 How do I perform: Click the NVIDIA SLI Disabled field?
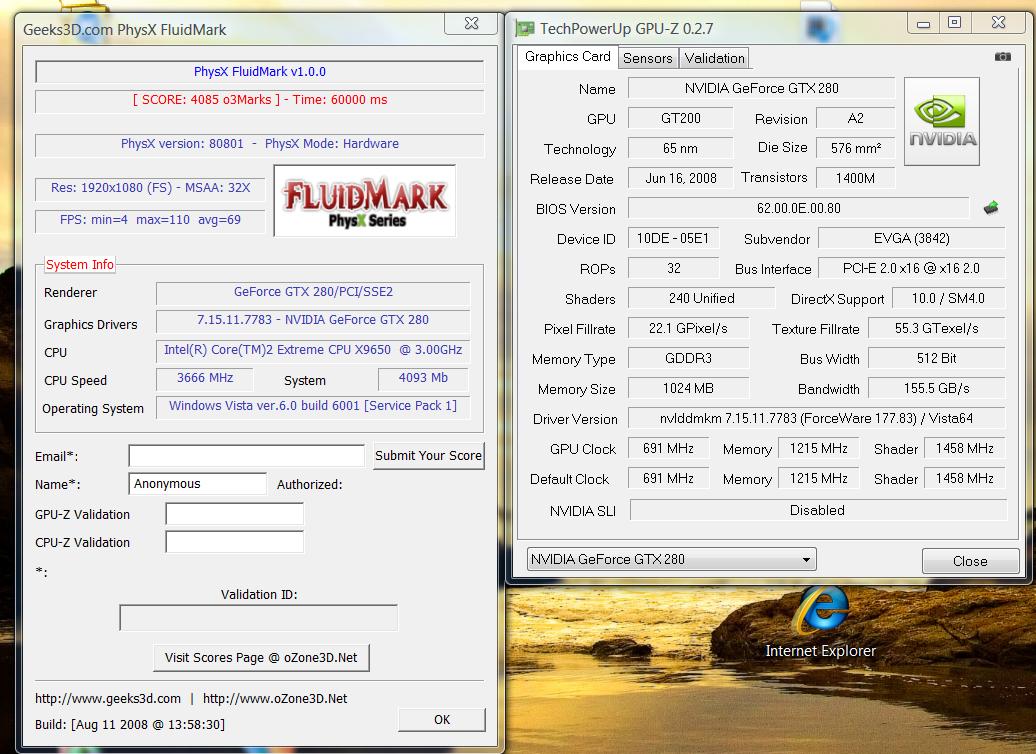[817, 510]
